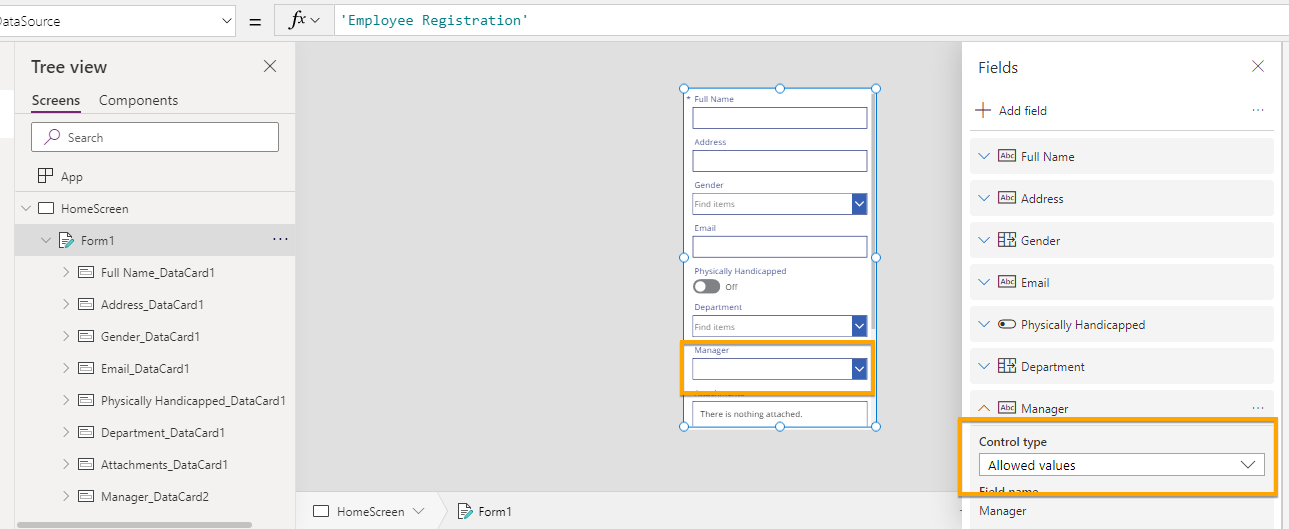Click the Full Name text input on form
Screen dimensions: 1289x529
(779, 118)
